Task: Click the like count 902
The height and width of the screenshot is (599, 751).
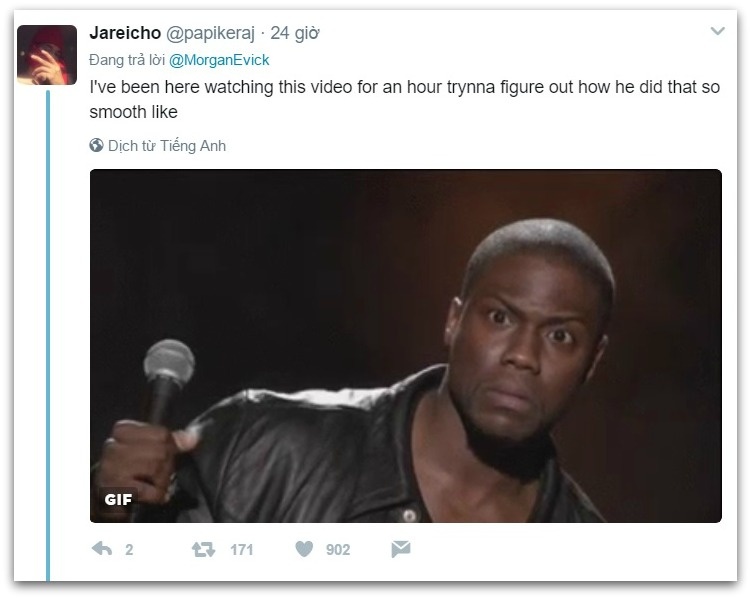Action: (338, 550)
